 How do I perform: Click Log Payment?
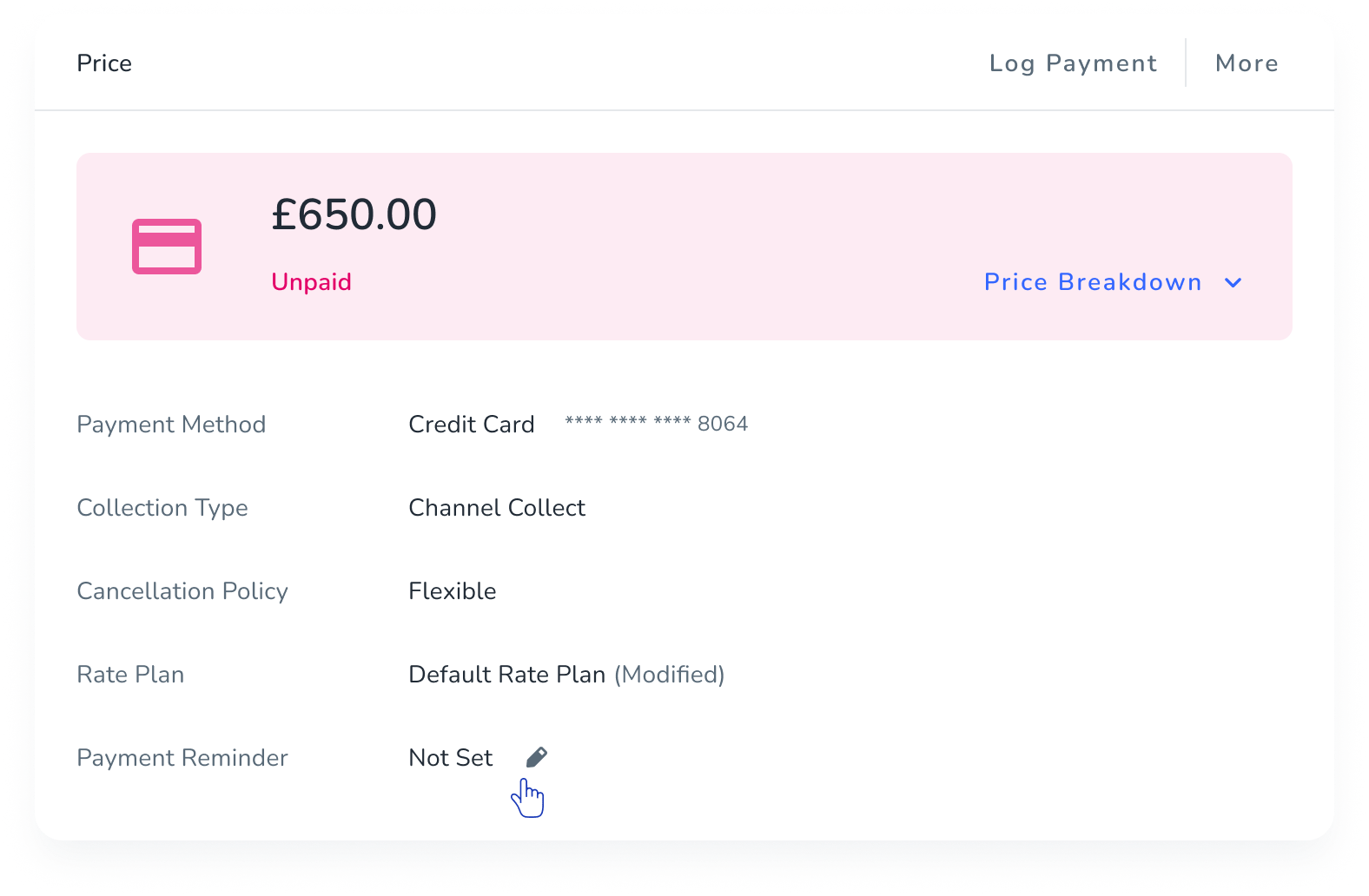(1074, 63)
